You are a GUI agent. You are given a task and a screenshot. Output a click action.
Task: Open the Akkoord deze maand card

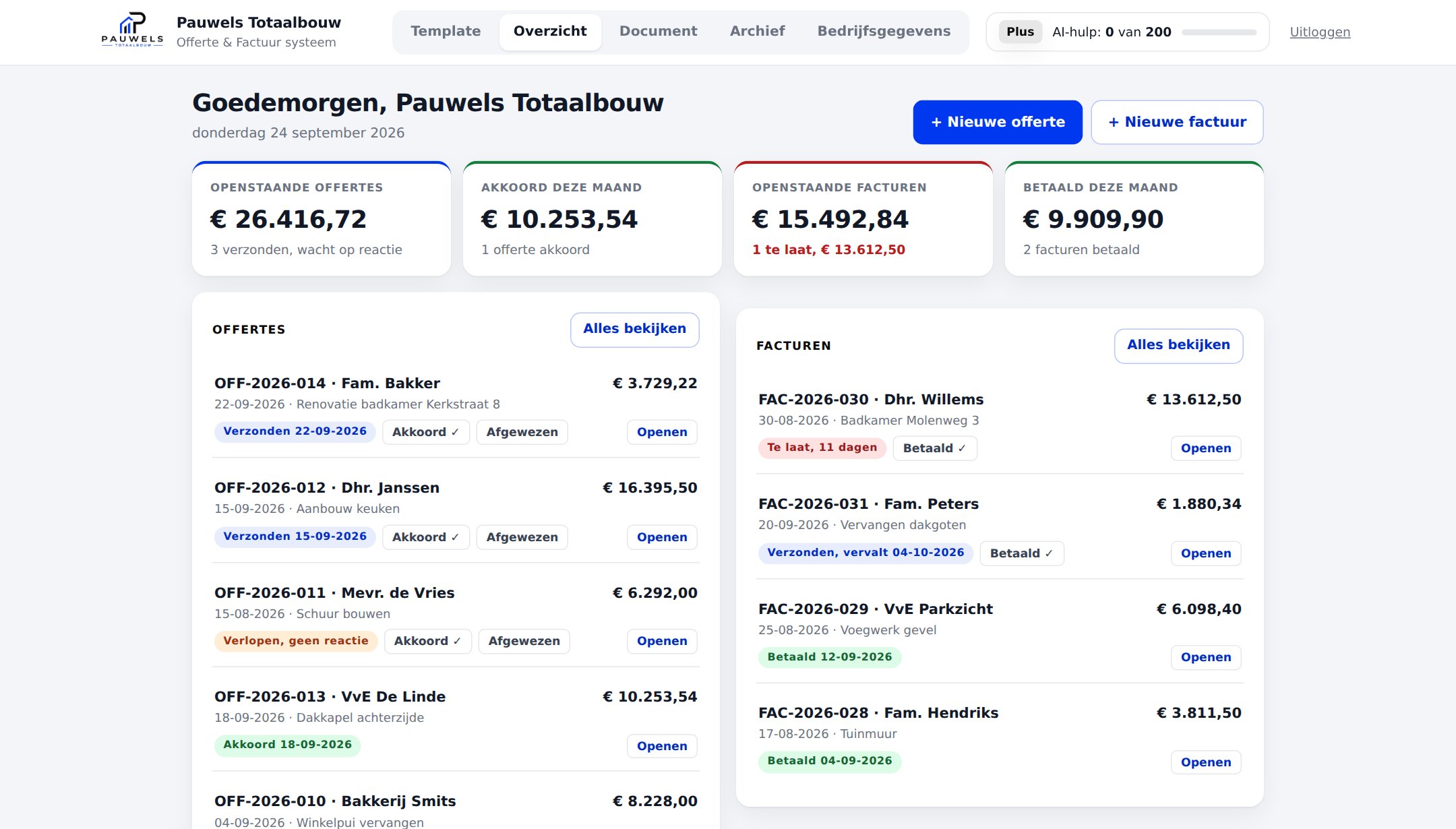pos(593,218)
